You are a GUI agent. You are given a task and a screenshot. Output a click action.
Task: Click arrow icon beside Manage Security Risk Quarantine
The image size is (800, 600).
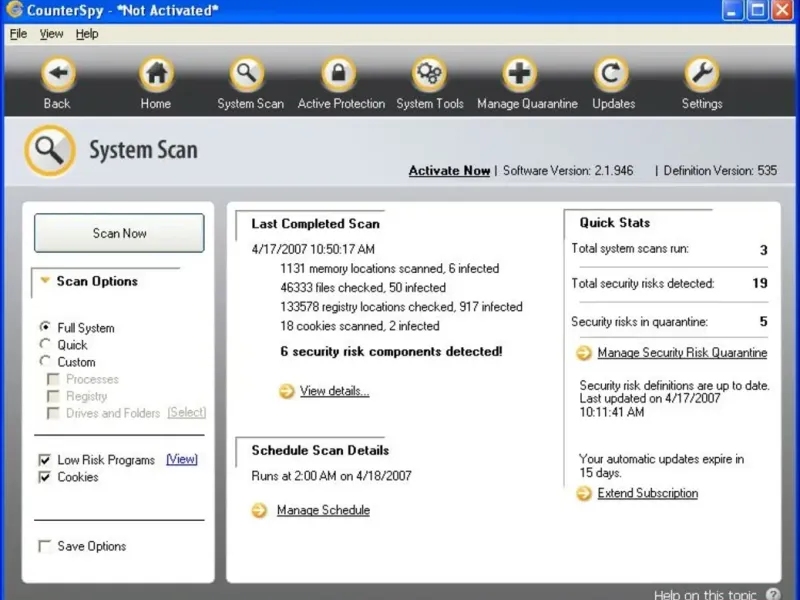[584, 353]
